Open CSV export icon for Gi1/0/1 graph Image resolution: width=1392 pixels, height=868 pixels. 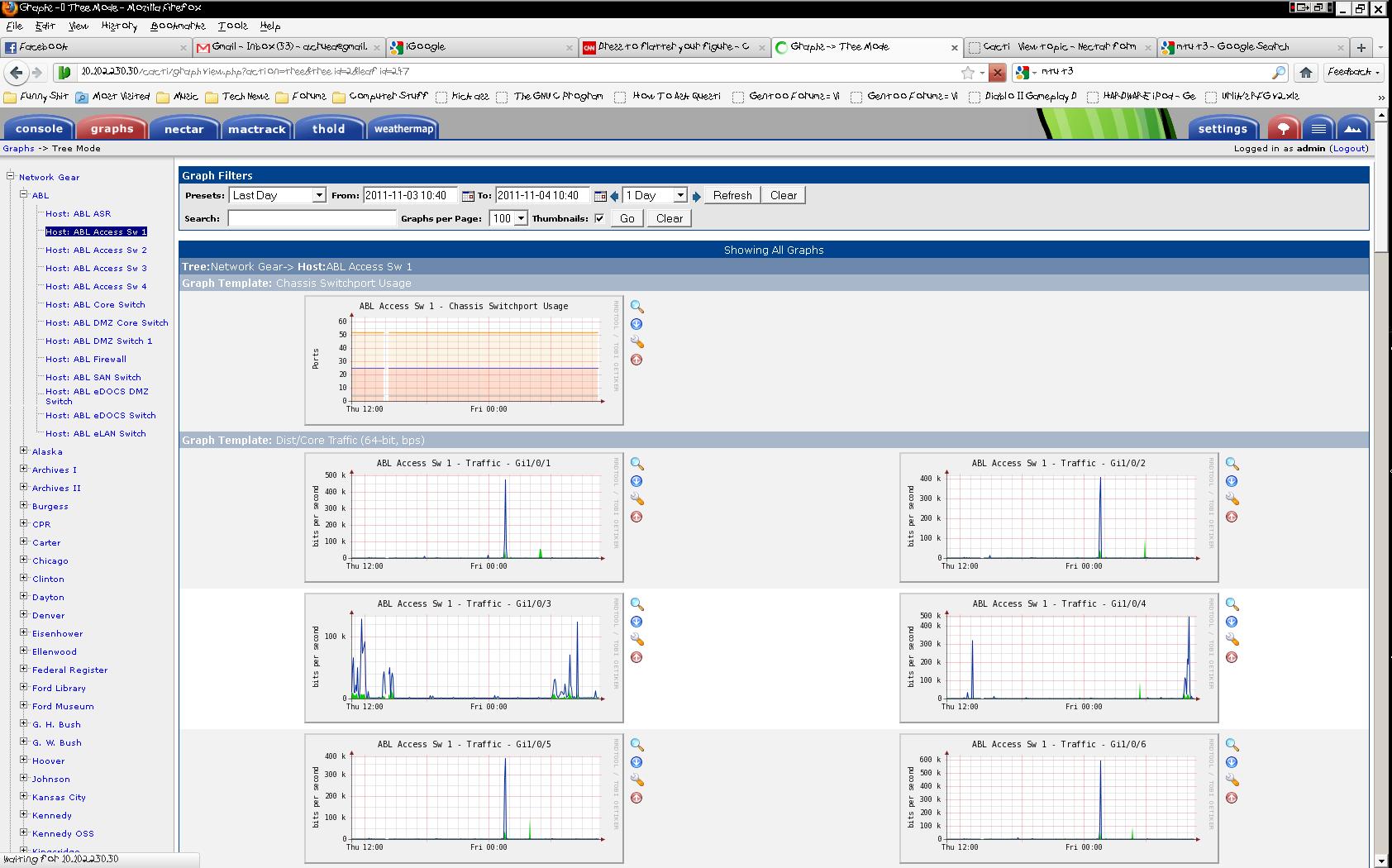click(x=636, y=481)
